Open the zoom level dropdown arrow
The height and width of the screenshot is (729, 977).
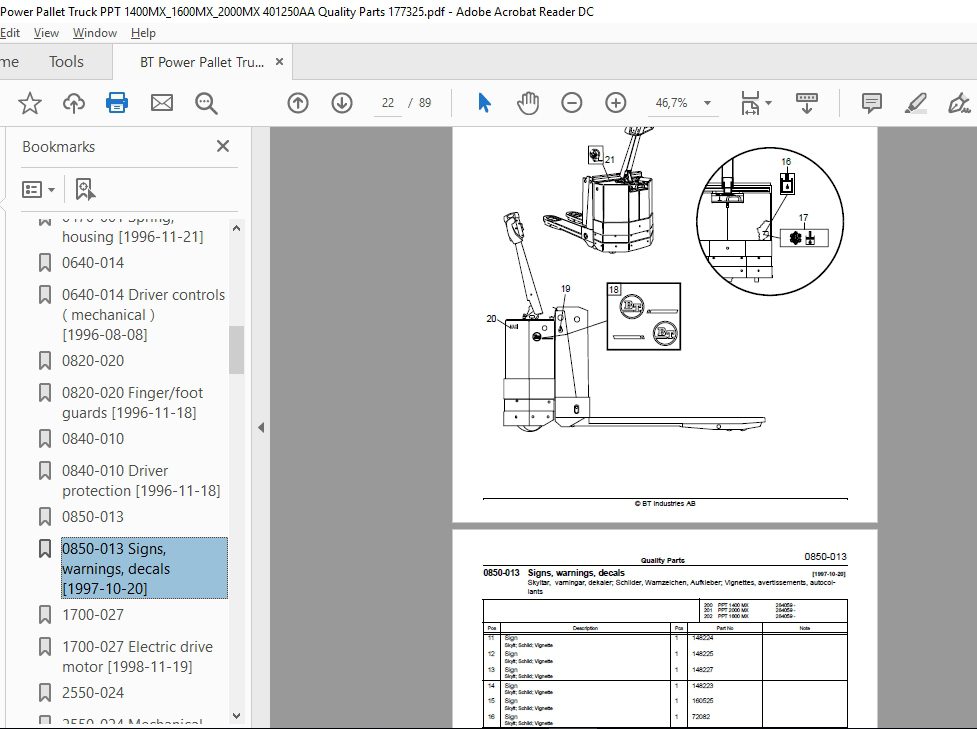pyautogui.click(x=707, y=103)
